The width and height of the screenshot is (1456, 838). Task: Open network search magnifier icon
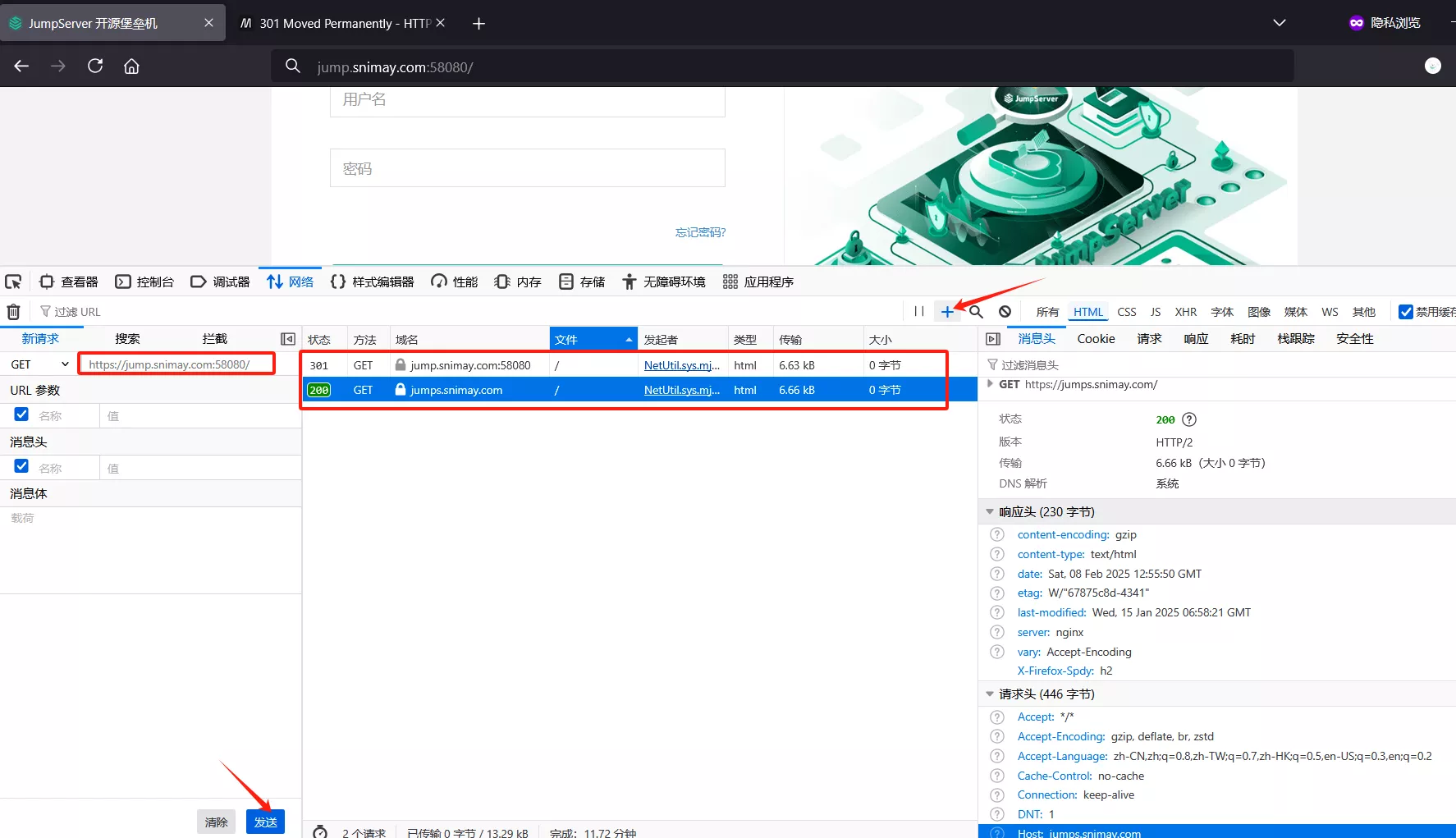(976, 312)
